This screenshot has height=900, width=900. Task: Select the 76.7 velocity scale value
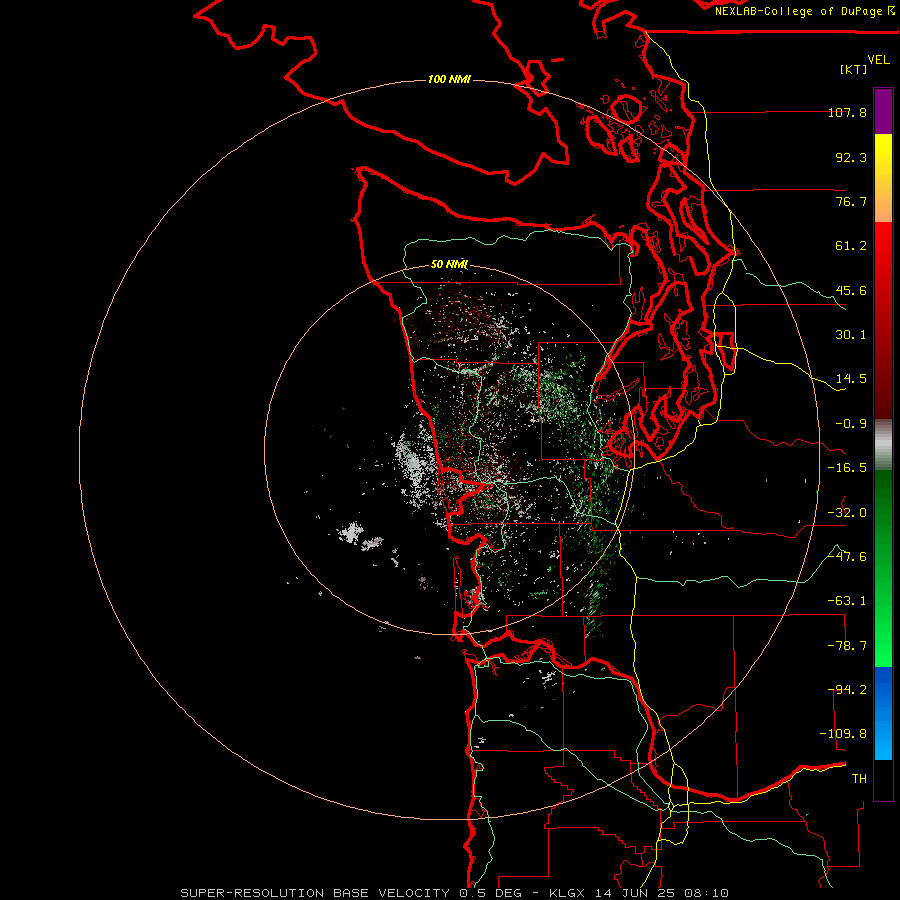pyautogui.click(x=851, y=201)
